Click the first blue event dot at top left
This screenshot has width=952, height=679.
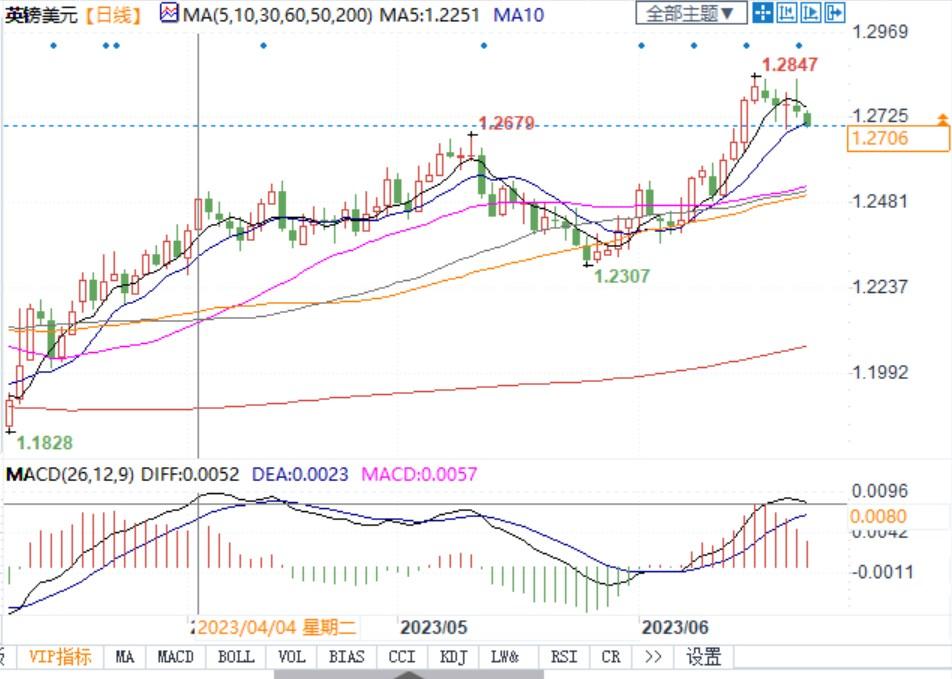click(53, 45)
